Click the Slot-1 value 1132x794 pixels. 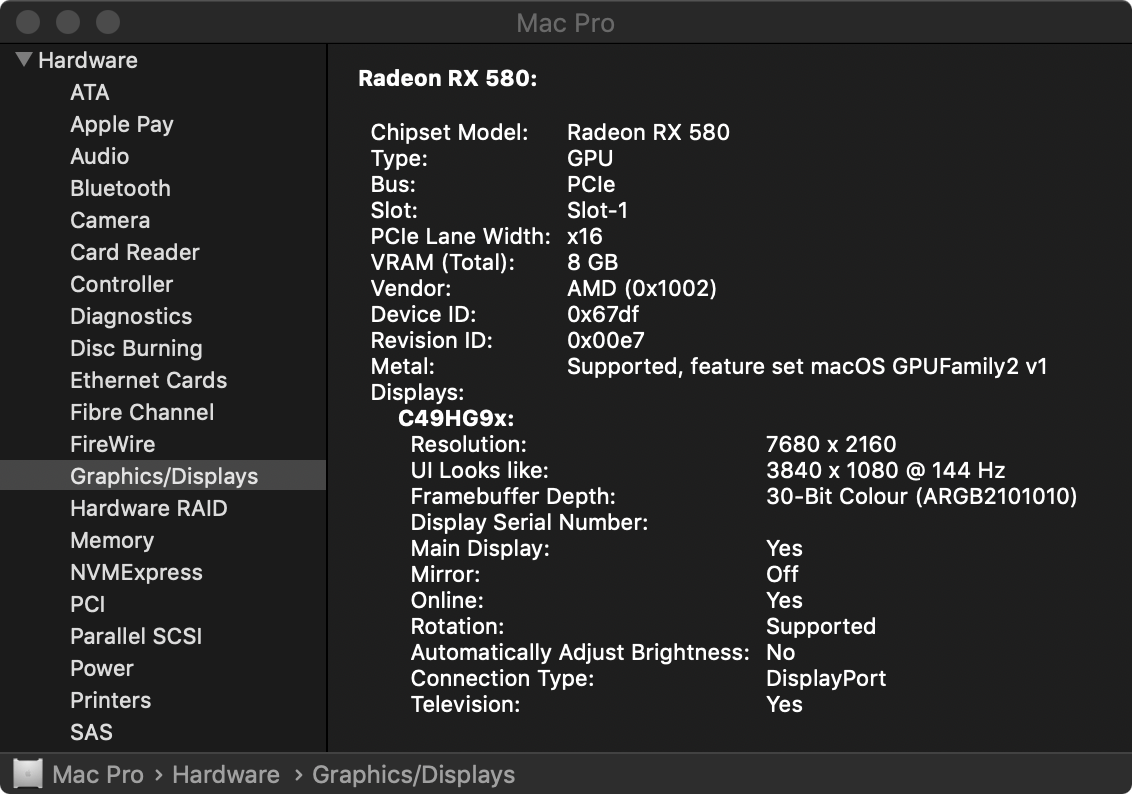[x=597, y=210]
